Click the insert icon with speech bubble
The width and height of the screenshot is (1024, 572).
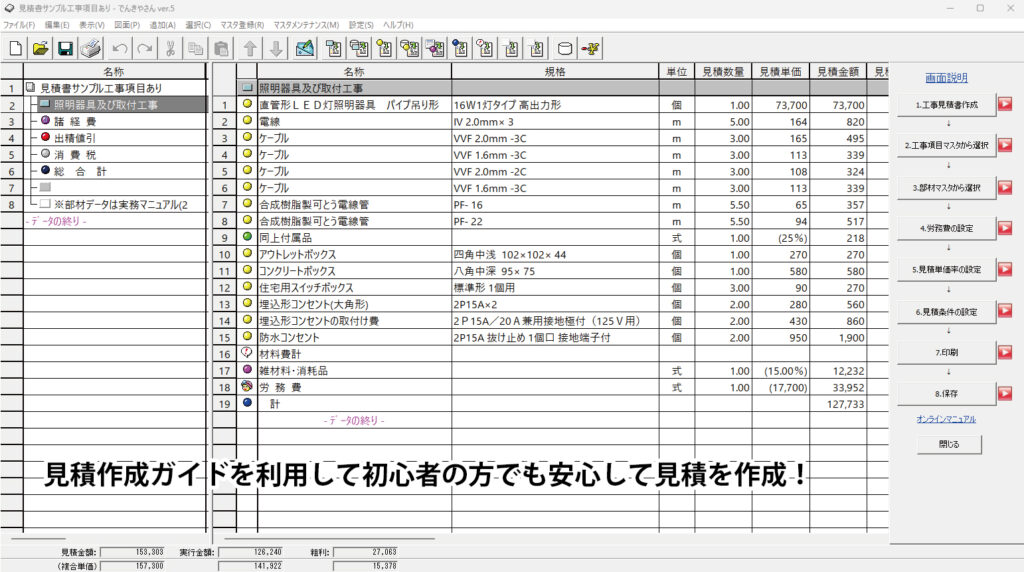tap(485, 48)
